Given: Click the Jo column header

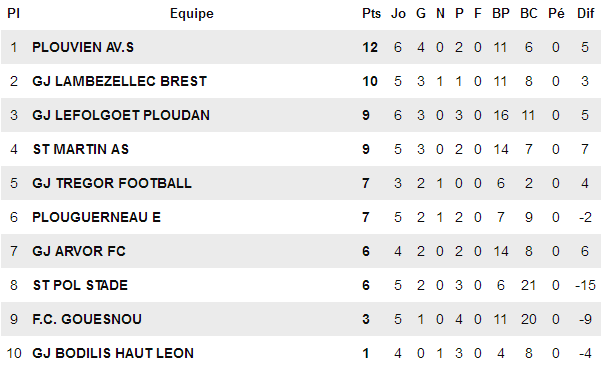Looking at the screenshot, I should pos(398,13).
